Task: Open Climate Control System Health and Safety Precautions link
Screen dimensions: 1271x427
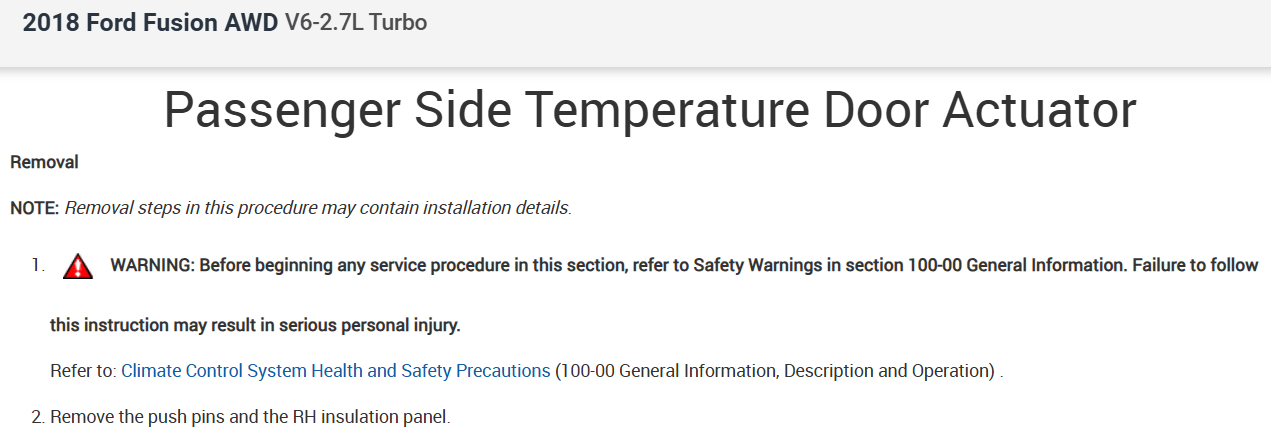Action: (335, 371)
